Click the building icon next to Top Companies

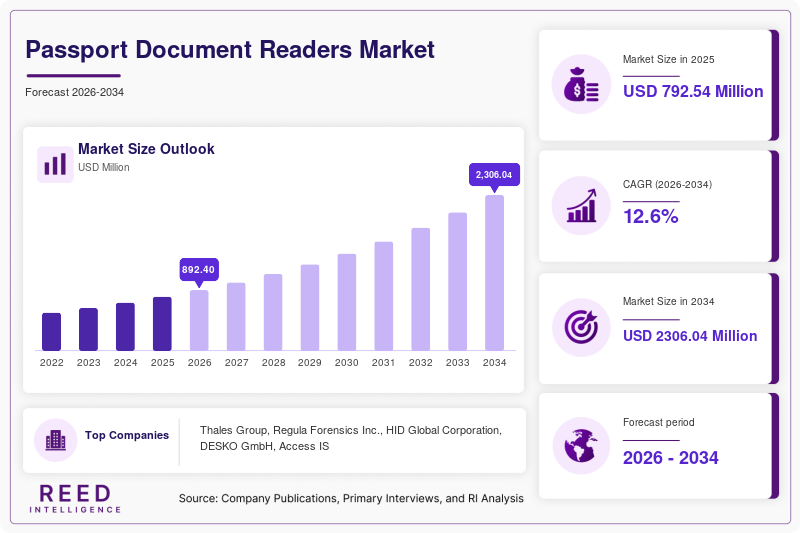pyautogui.click(x=56, y=440)
